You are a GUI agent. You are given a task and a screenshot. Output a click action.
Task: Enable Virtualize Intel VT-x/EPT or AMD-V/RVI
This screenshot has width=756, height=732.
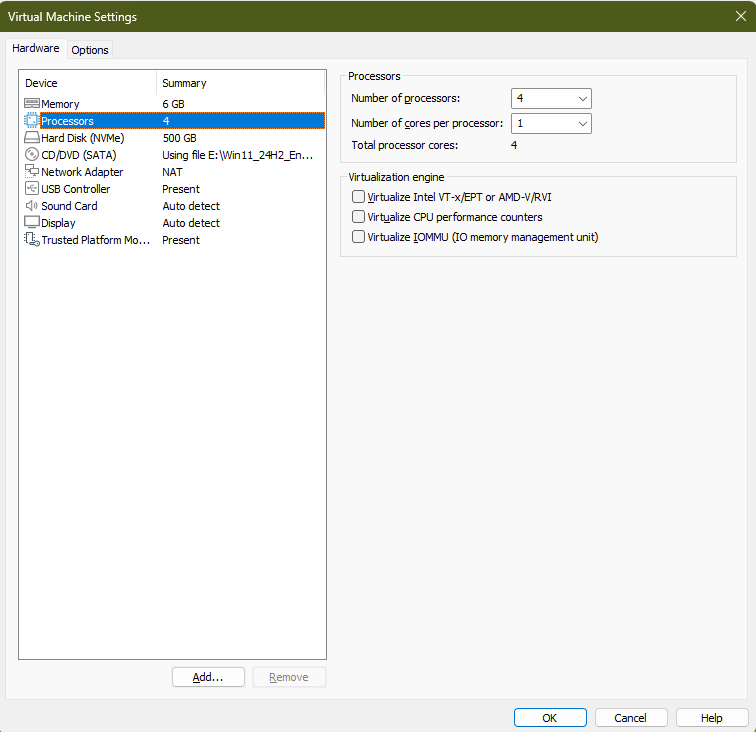click(x=359, y=197)
